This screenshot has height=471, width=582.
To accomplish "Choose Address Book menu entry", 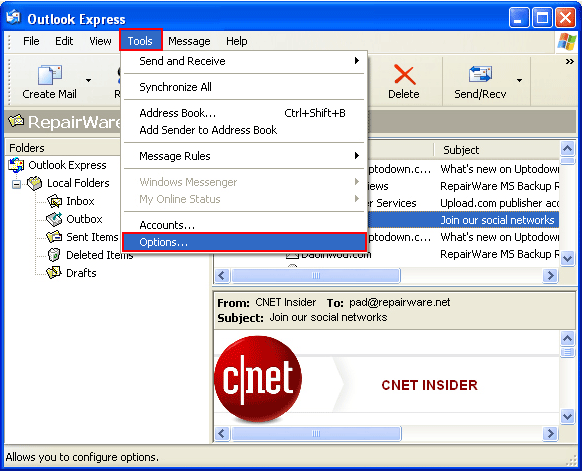I will (x=245, y=113).
